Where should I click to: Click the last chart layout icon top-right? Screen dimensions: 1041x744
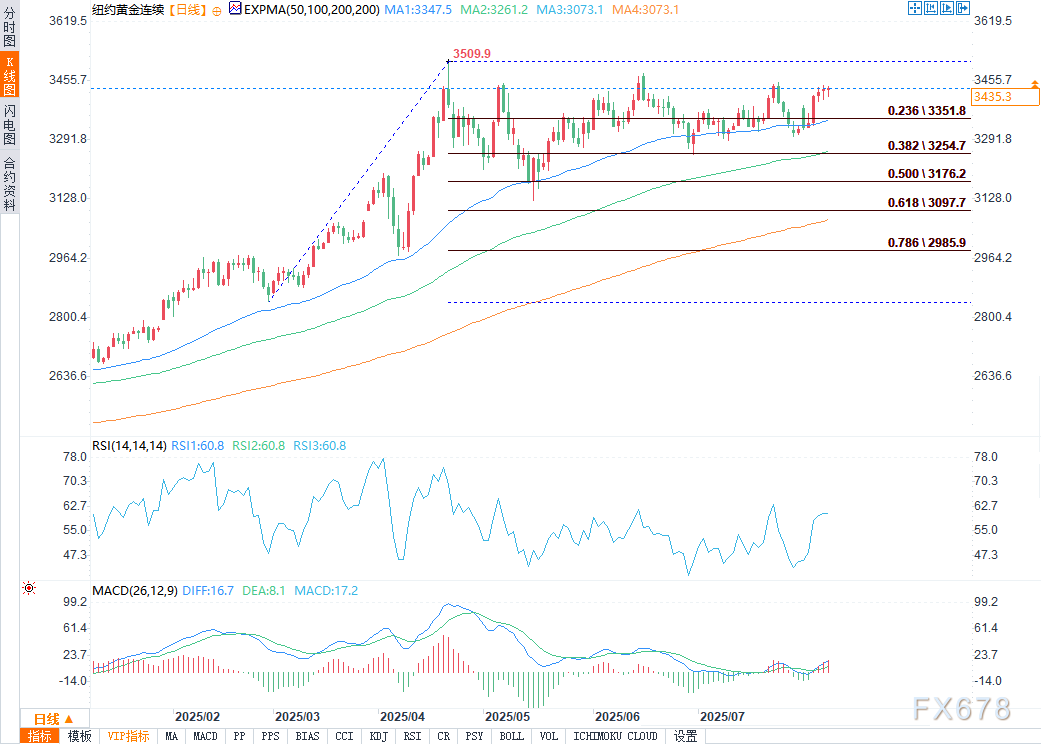965,8
